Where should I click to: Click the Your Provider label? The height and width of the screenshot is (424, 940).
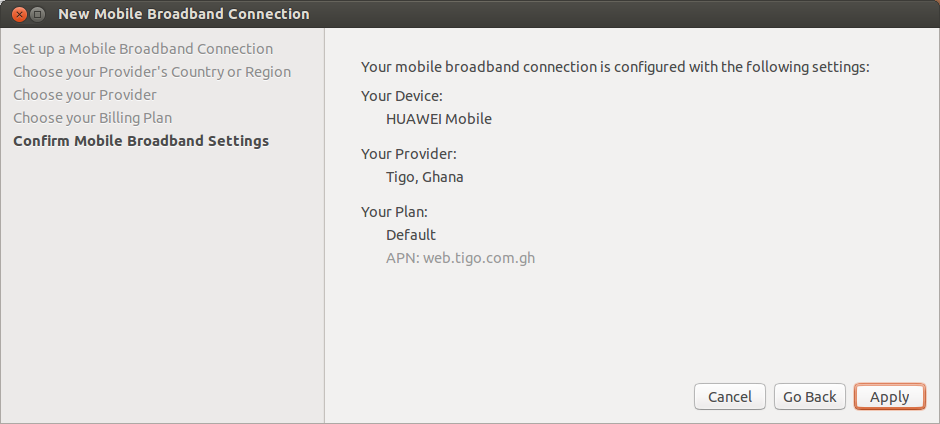point(409,154)
